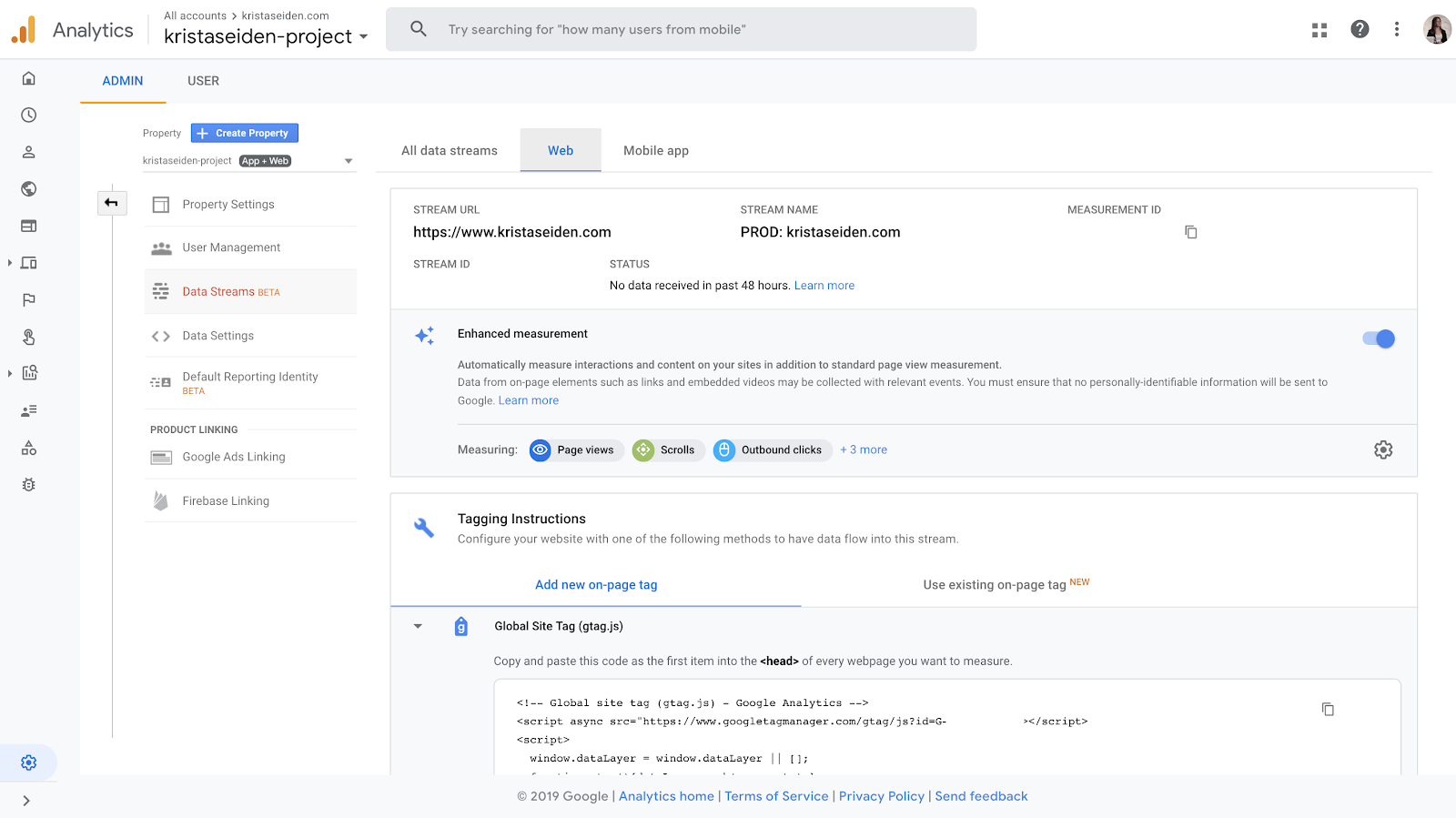Expand the chart report section arrow in sidebar
Screen dimensions: 1456x818
[x=10, y=373]
